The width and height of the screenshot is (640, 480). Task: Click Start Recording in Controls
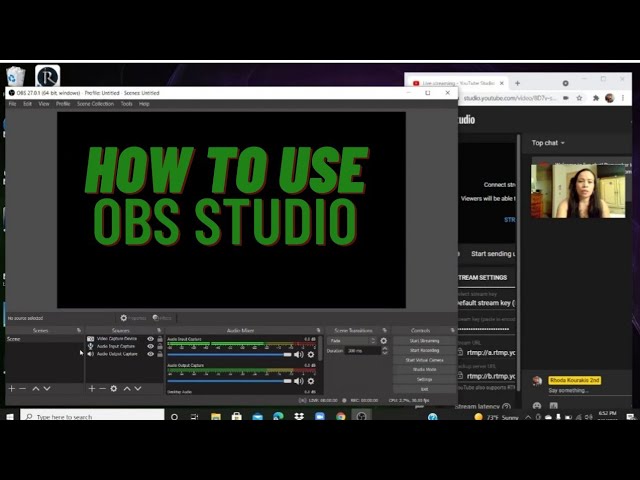(424, 350)
